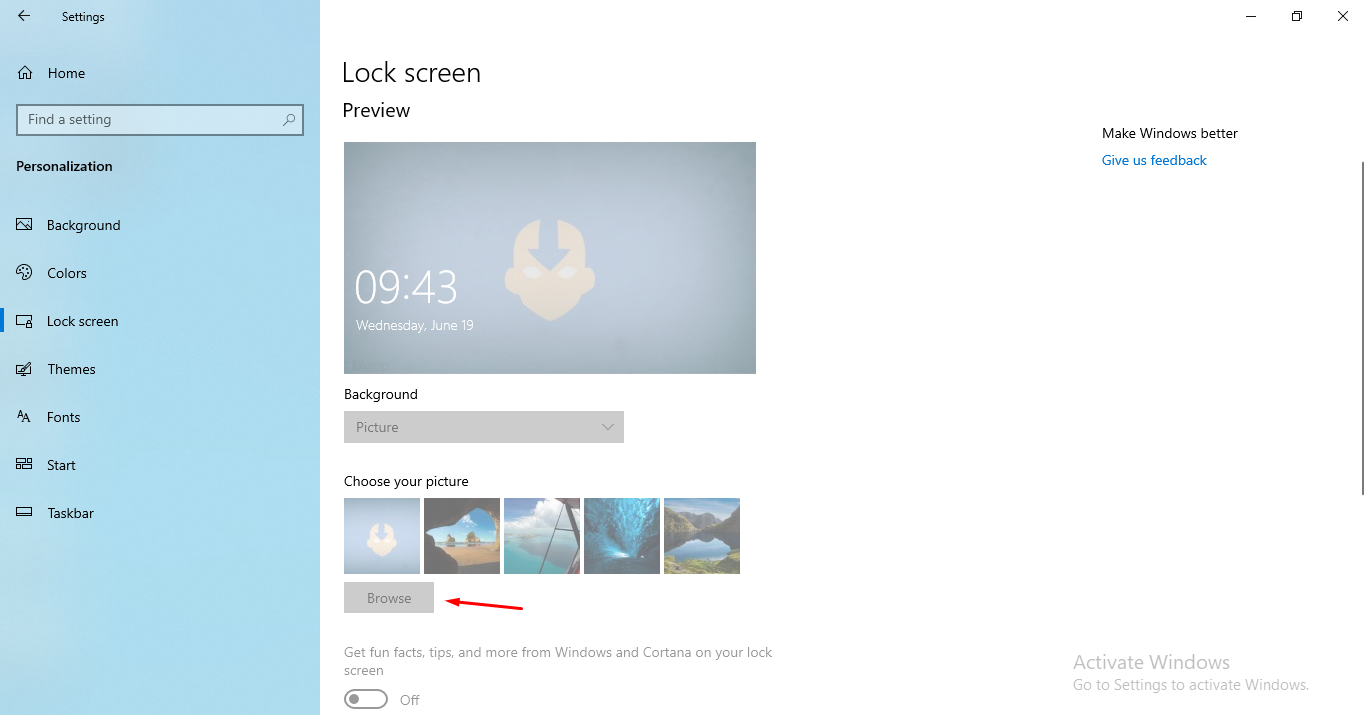Open Home via the house icon

click(25, 73)
